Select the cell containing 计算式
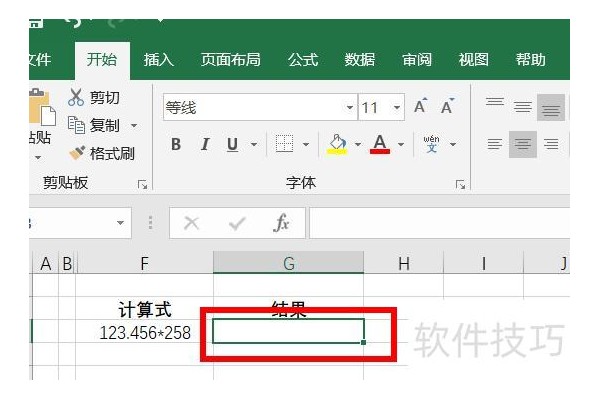The image size is (600, 400). [144, 309]
